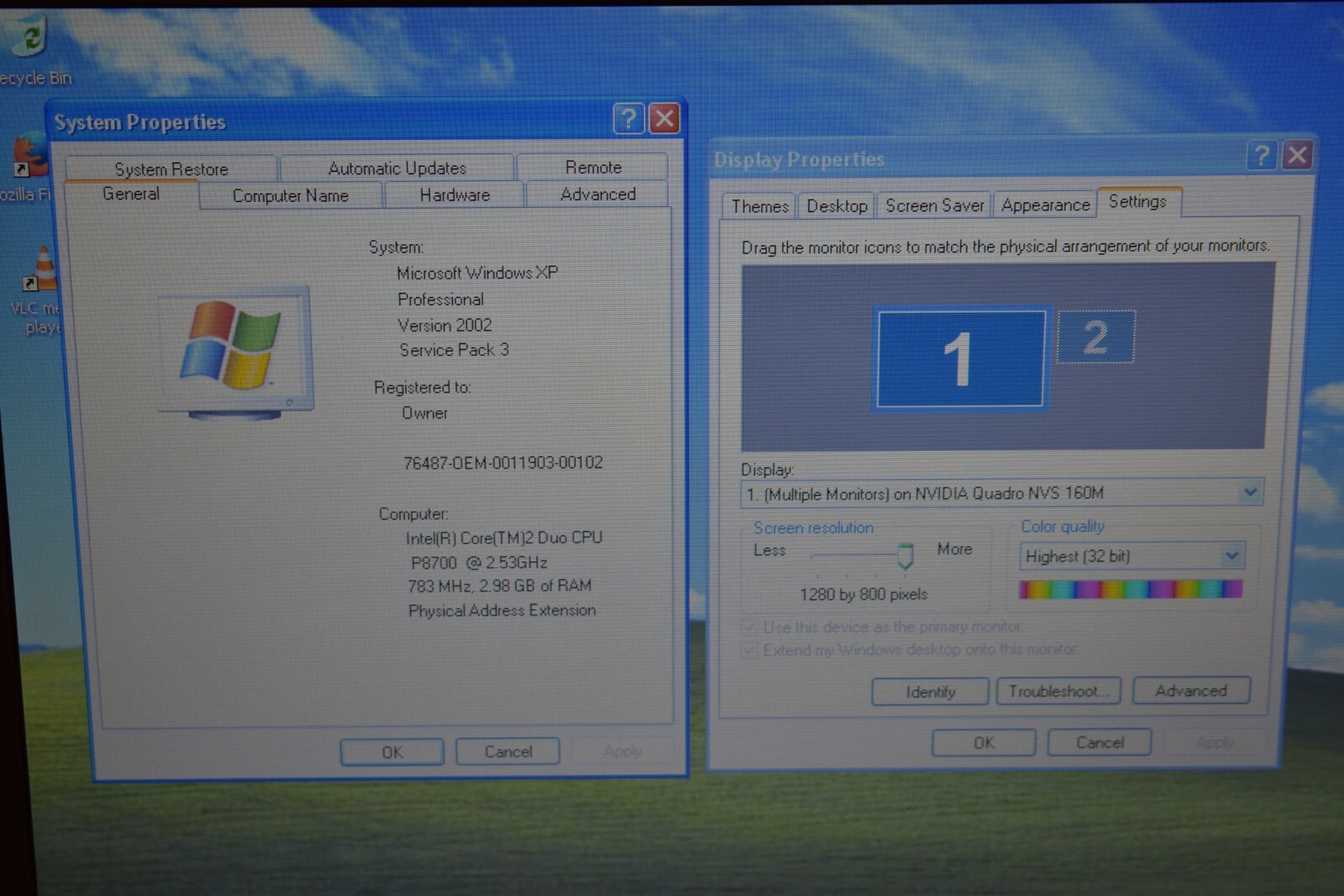Image resolution: width=1344 pixels, height=896 pixels.
Task: Click the "Physical Address Extension" text
Action: (x=502, y=610)
